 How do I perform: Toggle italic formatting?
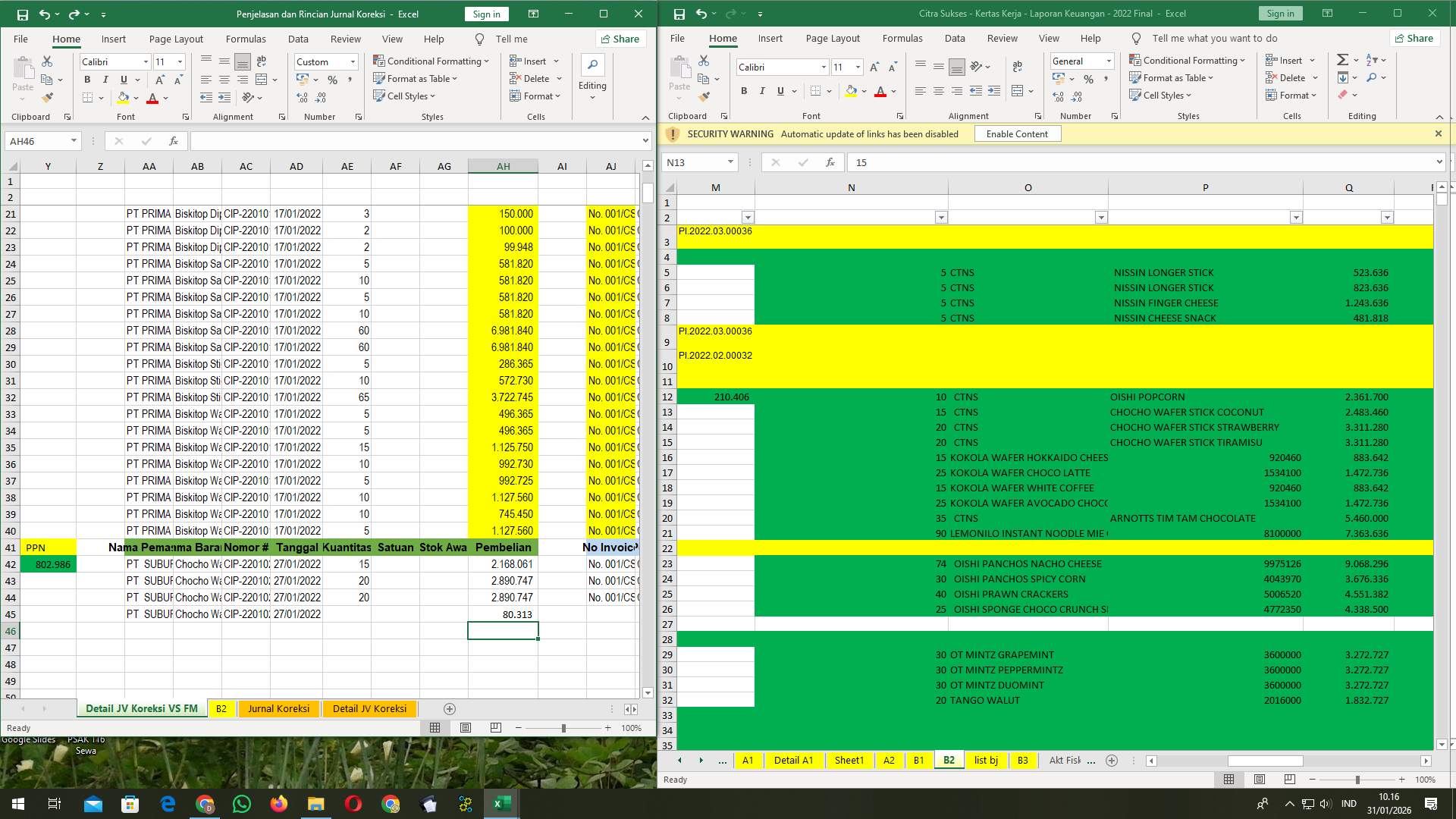click(x=105, y=79)
